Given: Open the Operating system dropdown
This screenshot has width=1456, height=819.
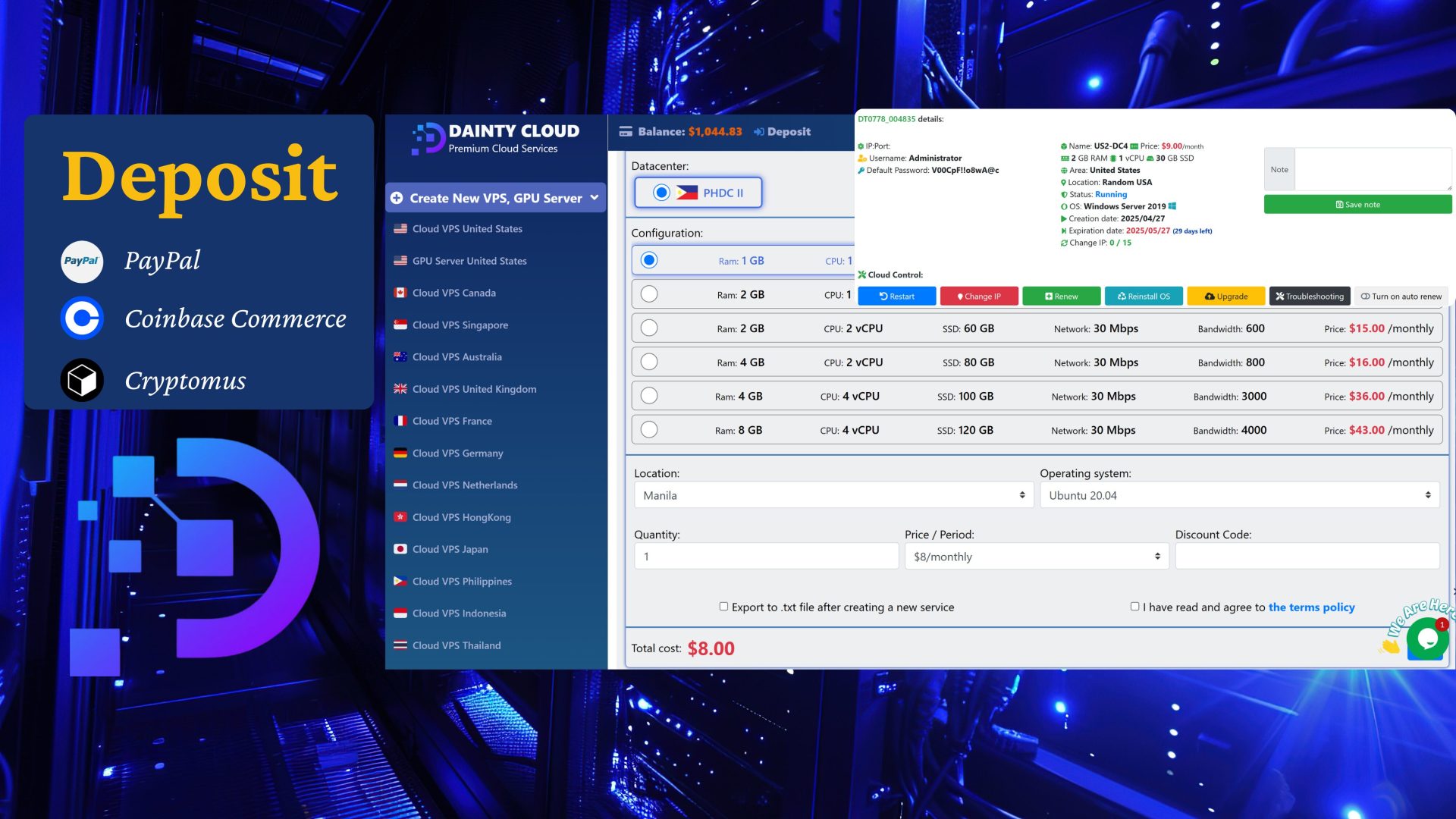Looking at the screenshot, I should (1239, 495).
